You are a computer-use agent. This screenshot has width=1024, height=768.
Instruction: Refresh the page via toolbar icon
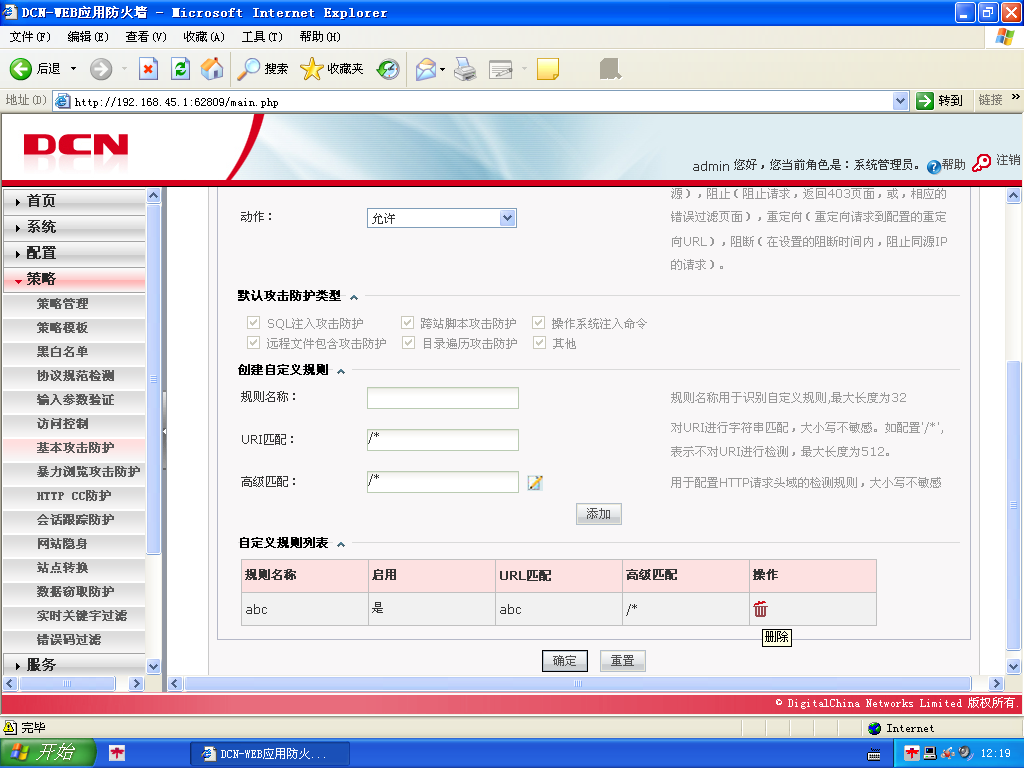[x=180, y=69]
